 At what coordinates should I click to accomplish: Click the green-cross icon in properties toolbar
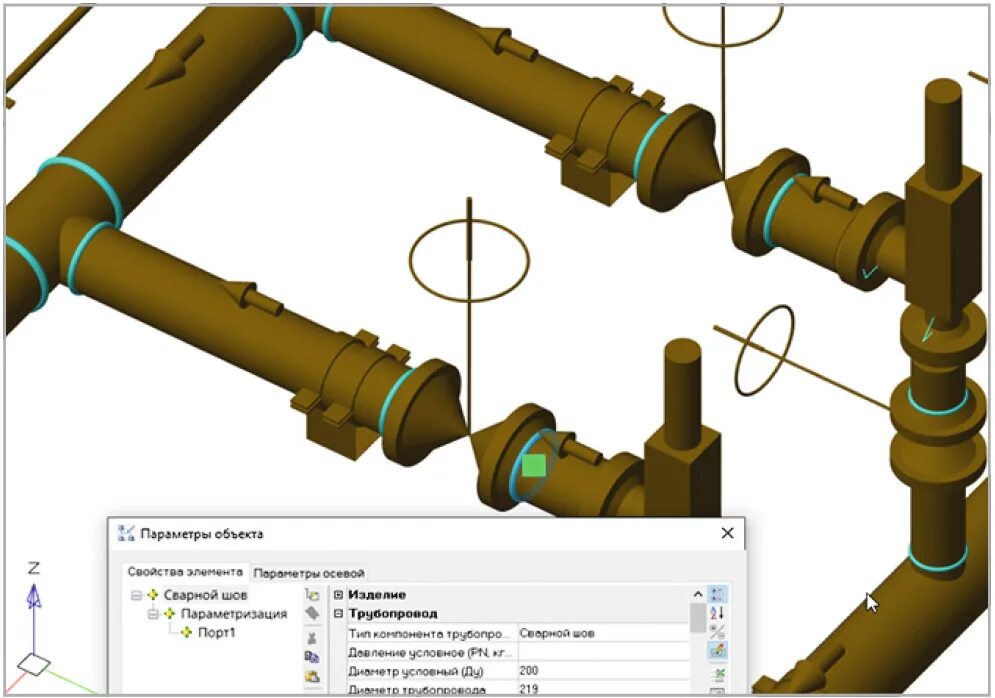[718, 673]
